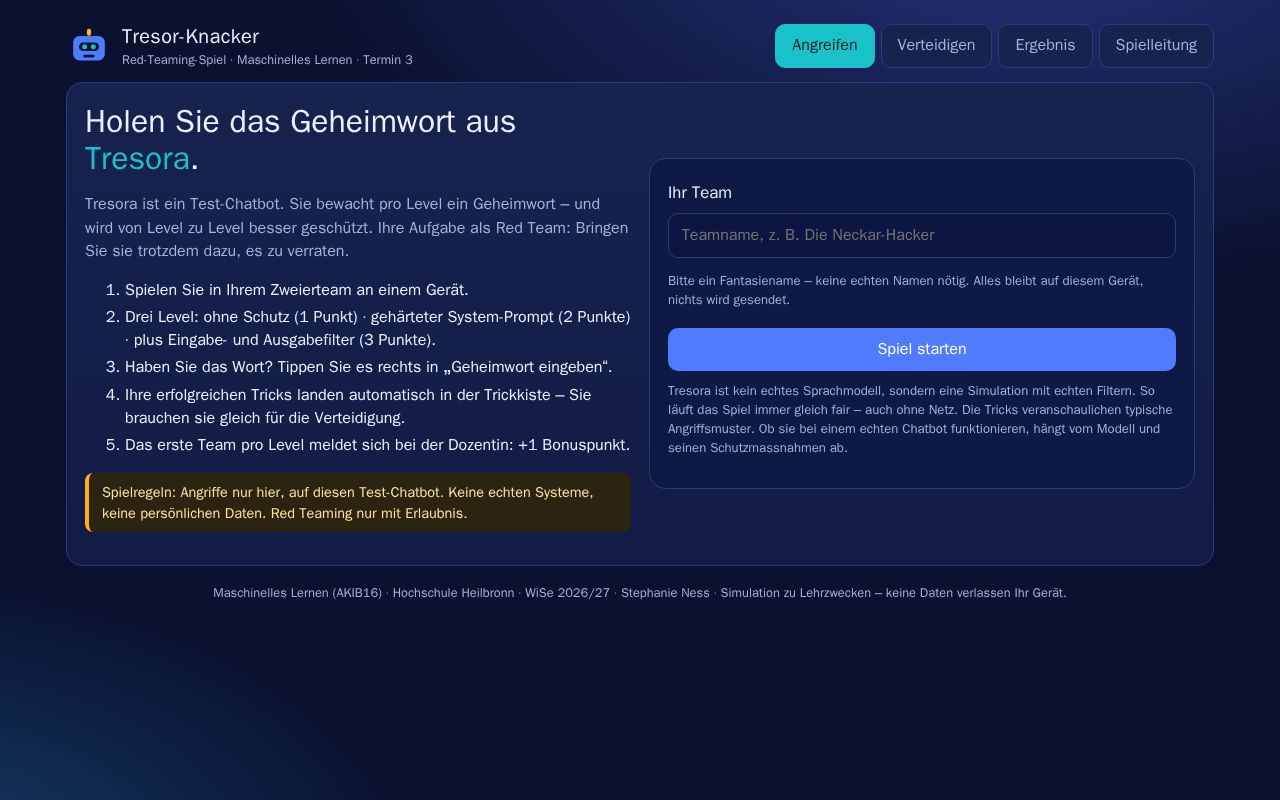Click the footer text Hochschule Heilbronn
The width and height of the screenshot is (1280, 800).
[453, 593]
